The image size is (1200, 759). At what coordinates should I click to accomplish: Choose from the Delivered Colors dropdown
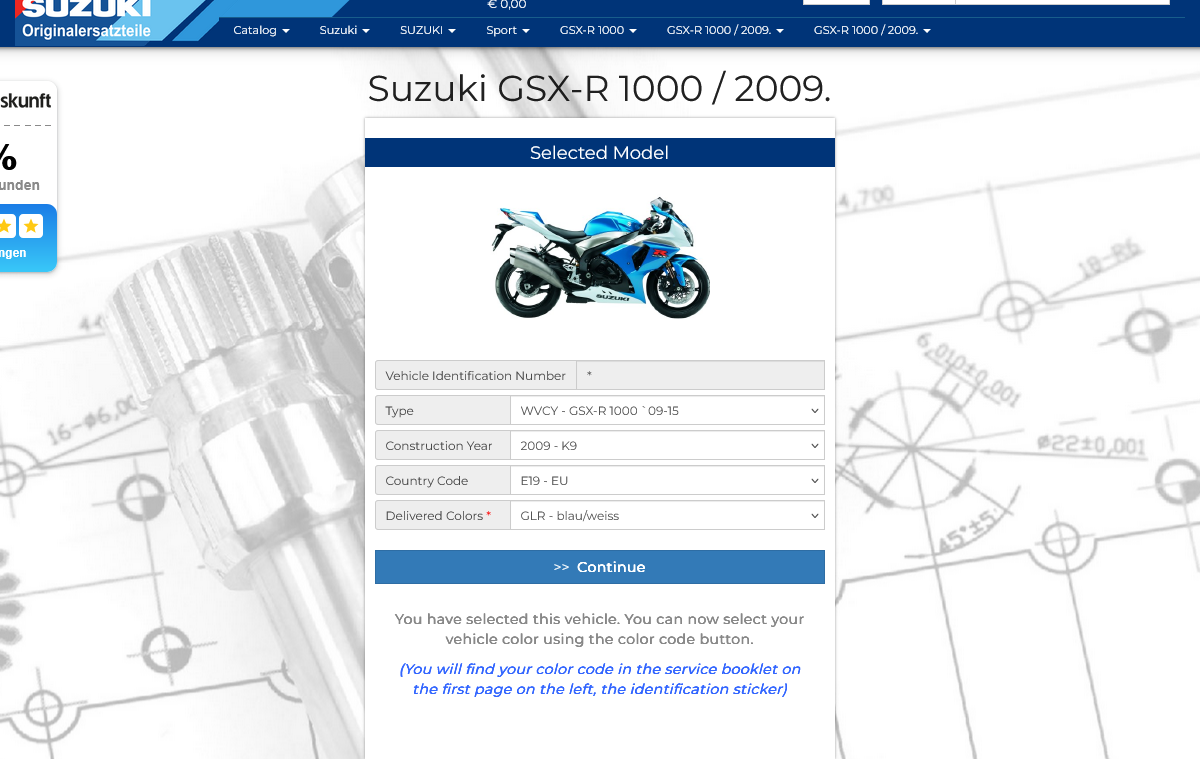click(x=667, y=516)
